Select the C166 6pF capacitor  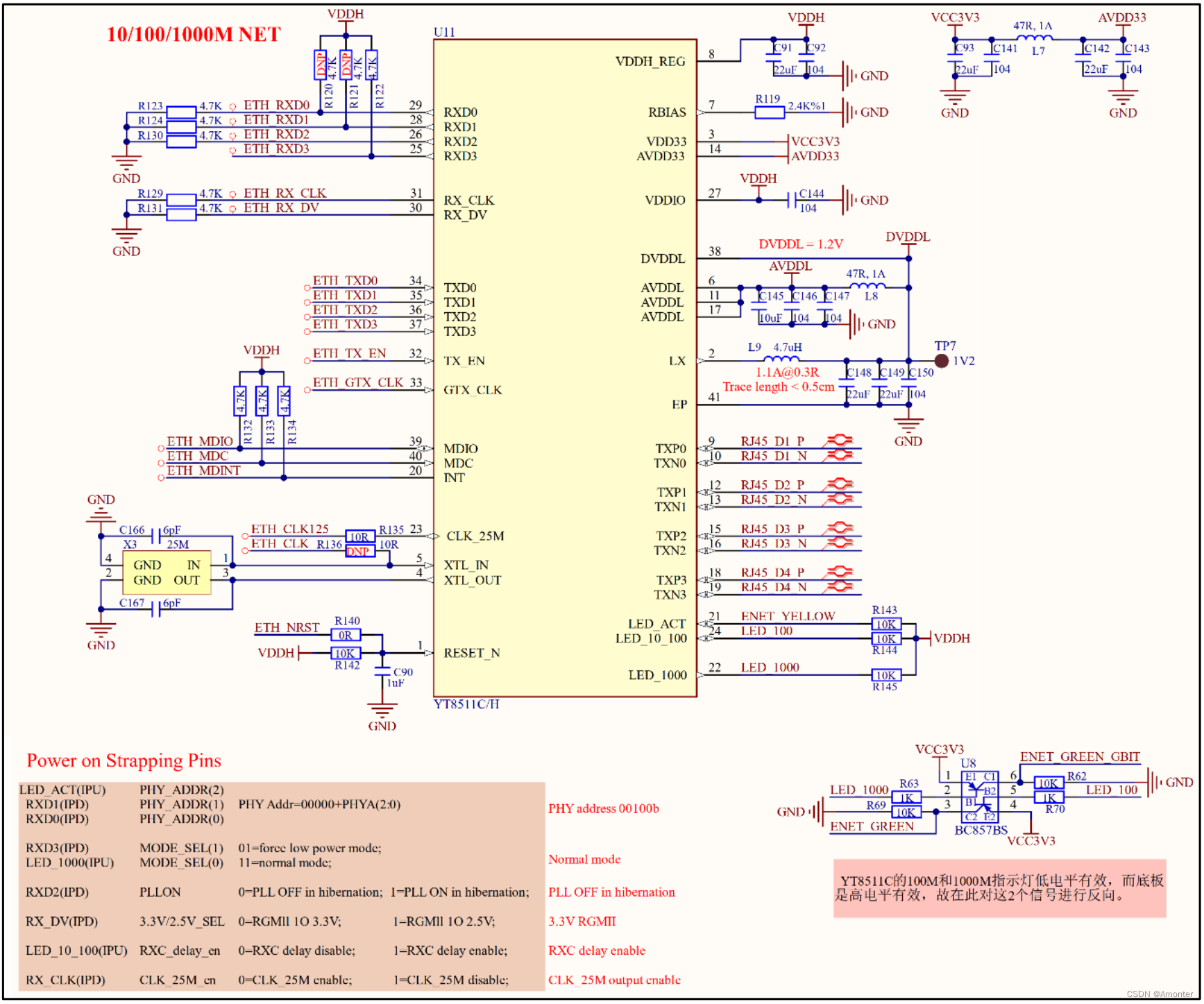(x=156, y=536)
